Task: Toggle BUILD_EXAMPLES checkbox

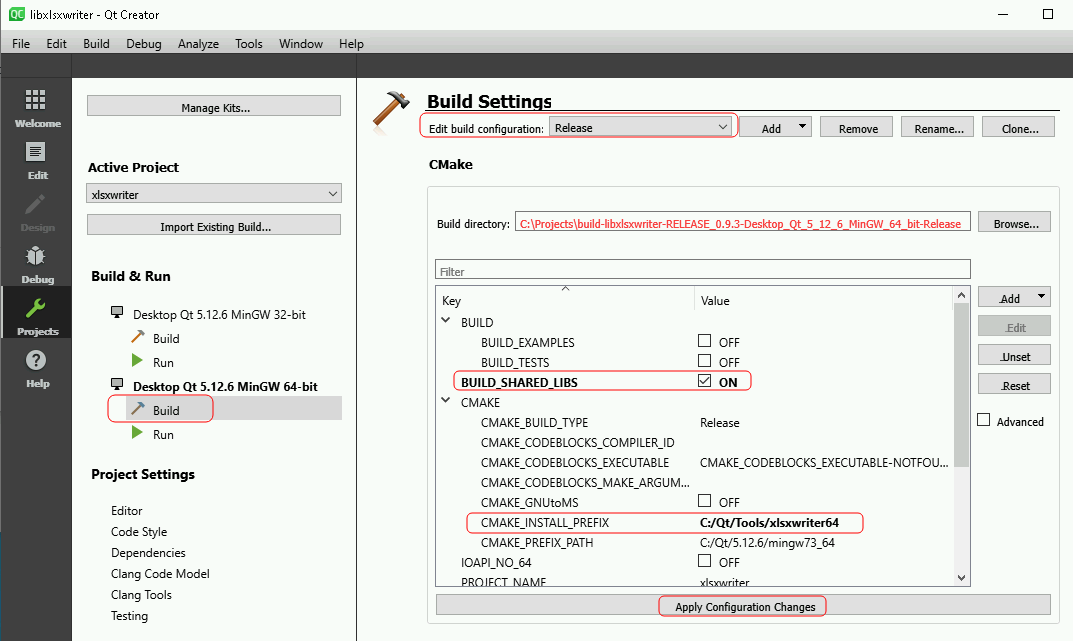Action: (x=704, y=340)
